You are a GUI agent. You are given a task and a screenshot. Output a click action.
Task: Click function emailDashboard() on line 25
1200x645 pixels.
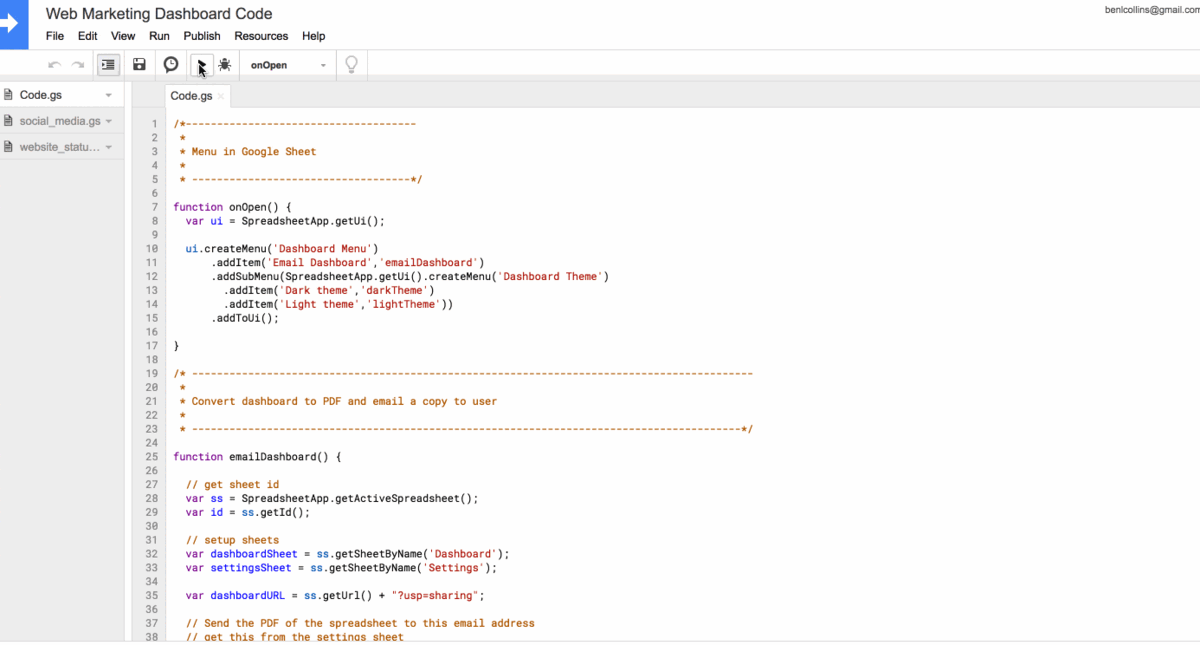[257, 457]
